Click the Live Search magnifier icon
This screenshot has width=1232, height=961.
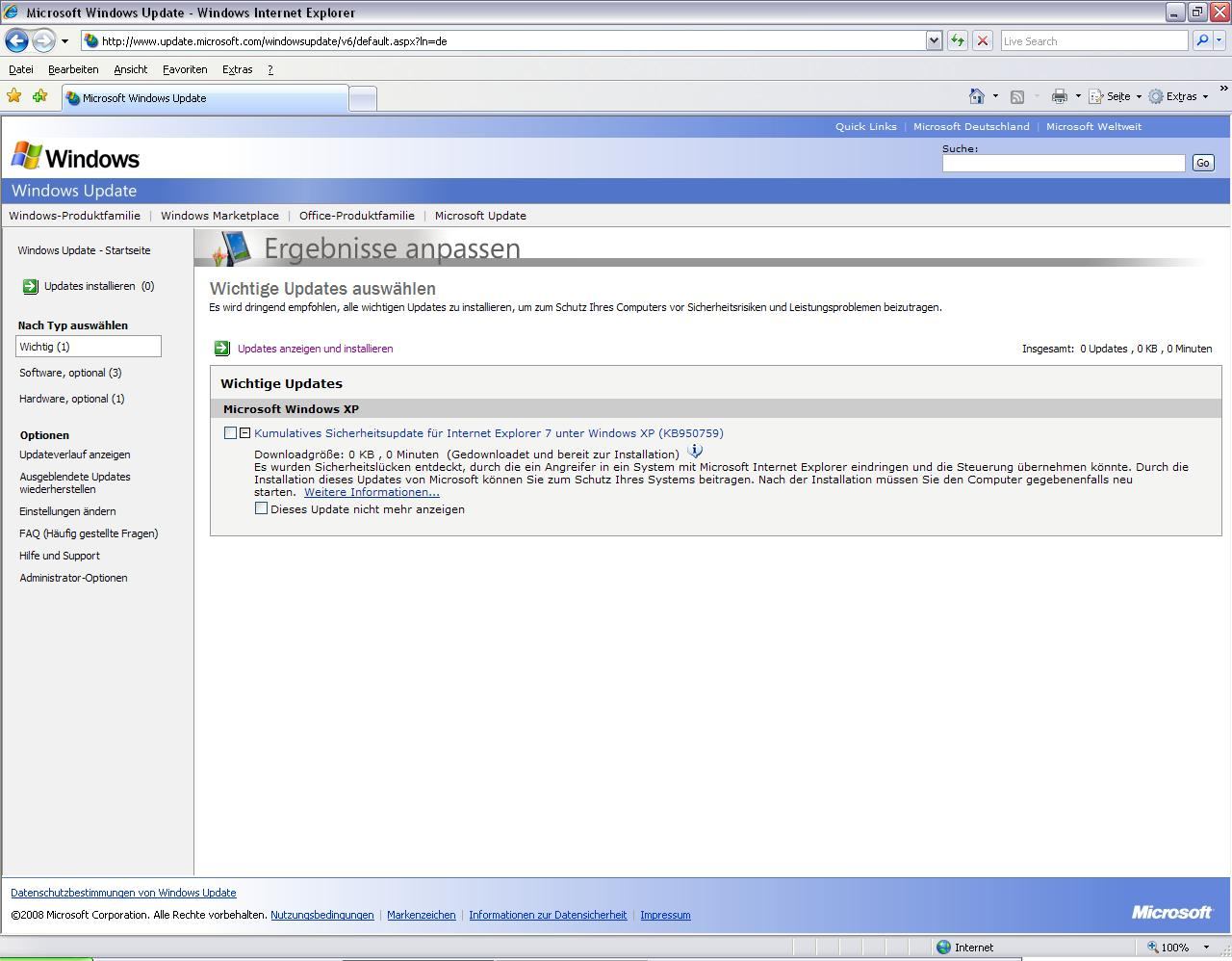tap(1201, 40)
